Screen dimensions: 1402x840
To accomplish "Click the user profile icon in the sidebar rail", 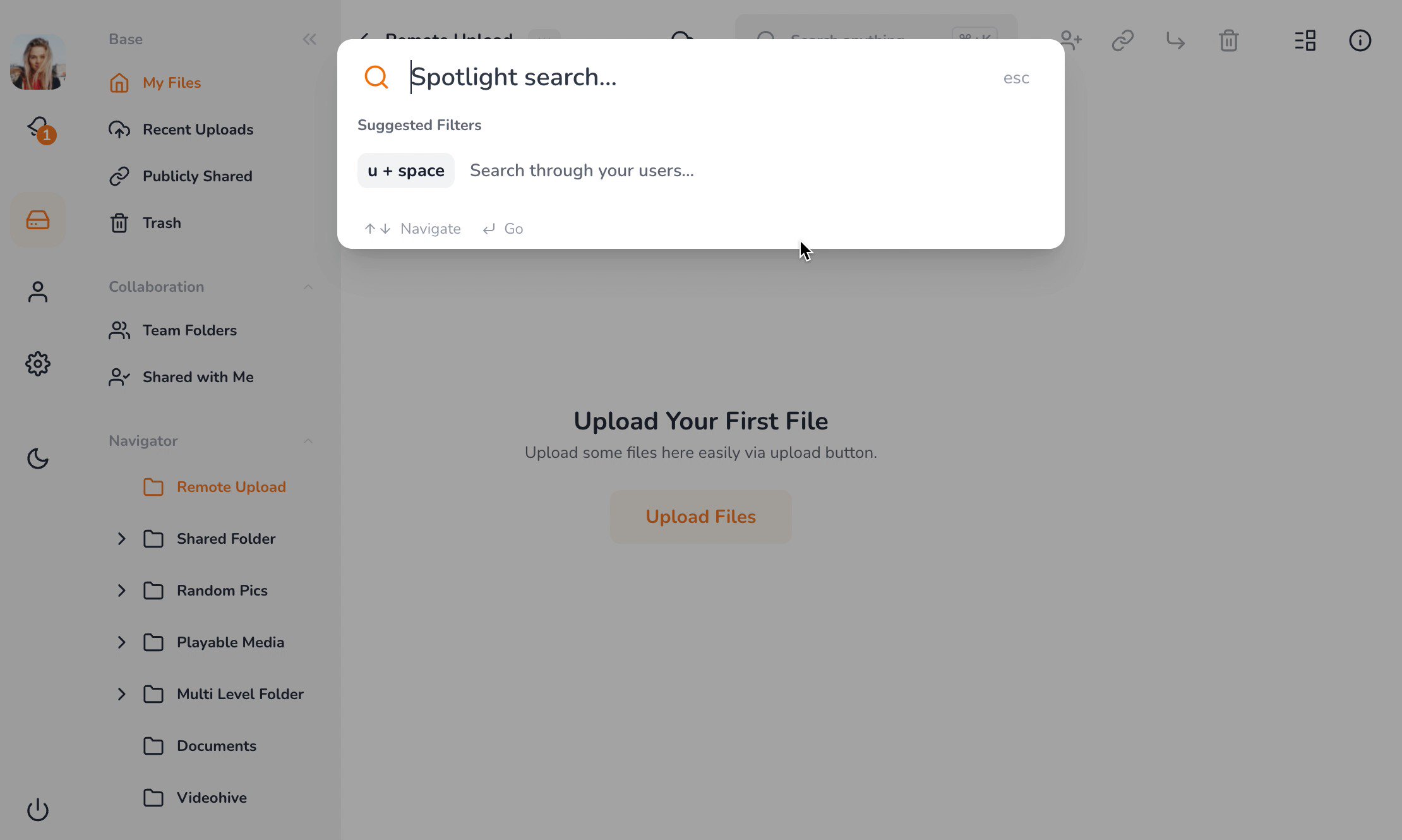I will pos(37,291).
